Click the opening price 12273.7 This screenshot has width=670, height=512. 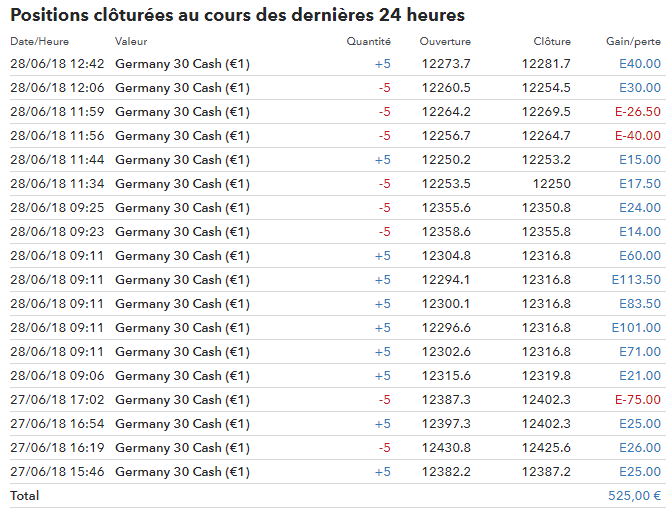pyautogui.click(x=446, y=64)
